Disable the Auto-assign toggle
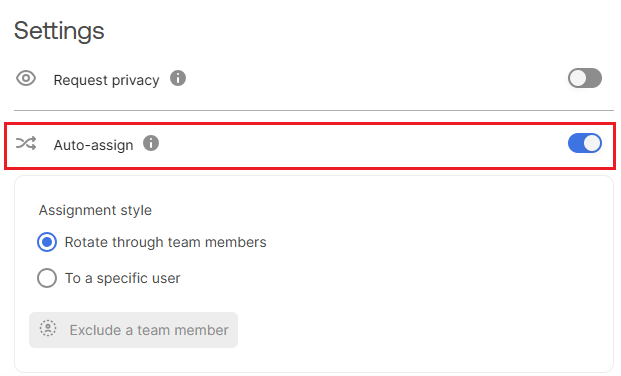This screenshot has width=621, height=376. 585,143
